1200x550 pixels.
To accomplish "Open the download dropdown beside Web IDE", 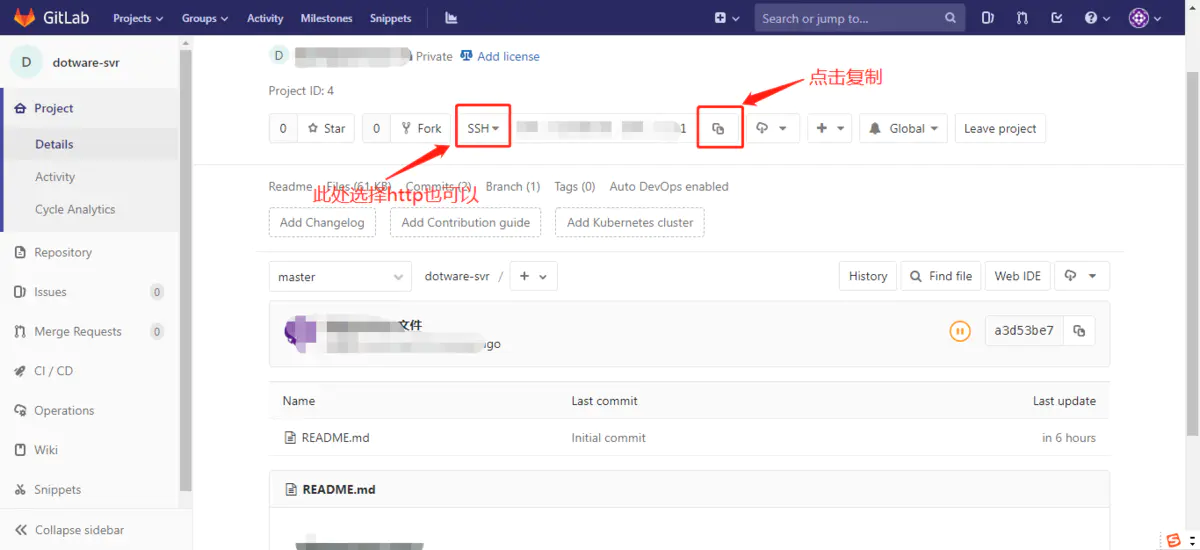I will (x=1081, y=276).
